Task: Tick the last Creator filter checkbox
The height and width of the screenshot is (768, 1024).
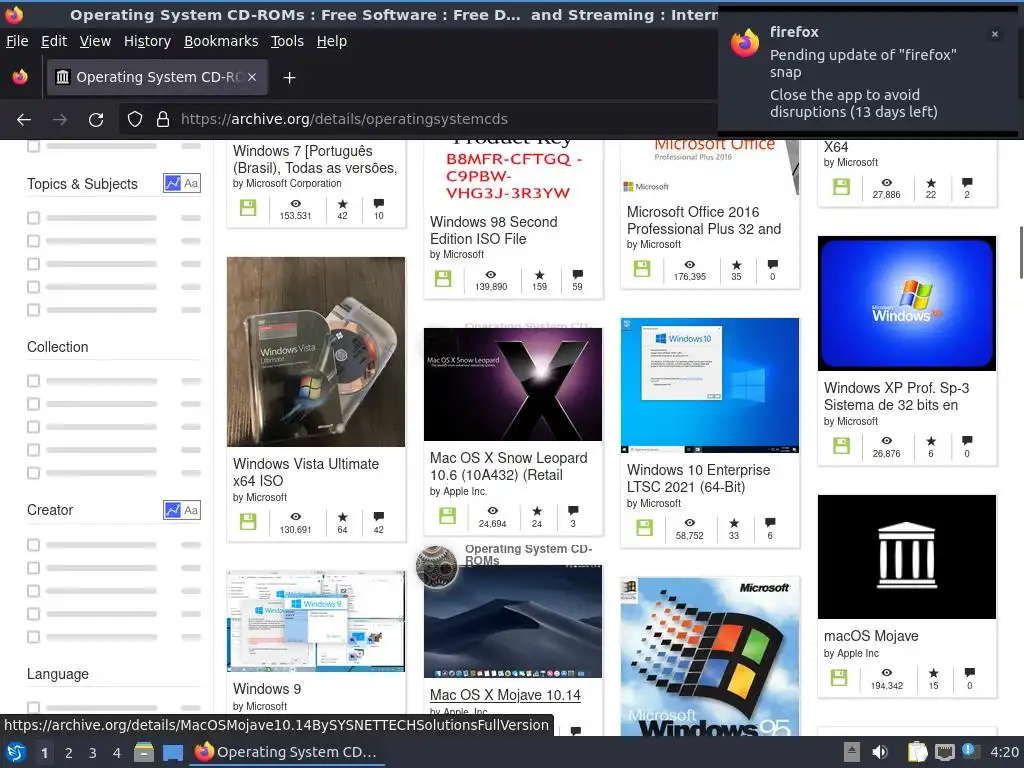Action: tap(33, 637)
